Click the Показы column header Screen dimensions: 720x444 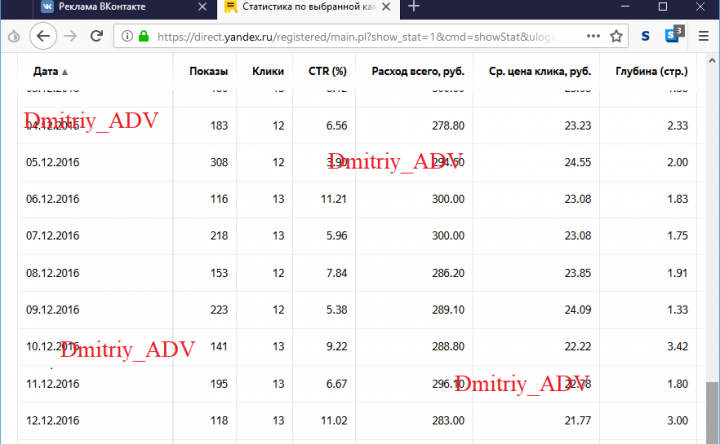[x=208, y=72]
